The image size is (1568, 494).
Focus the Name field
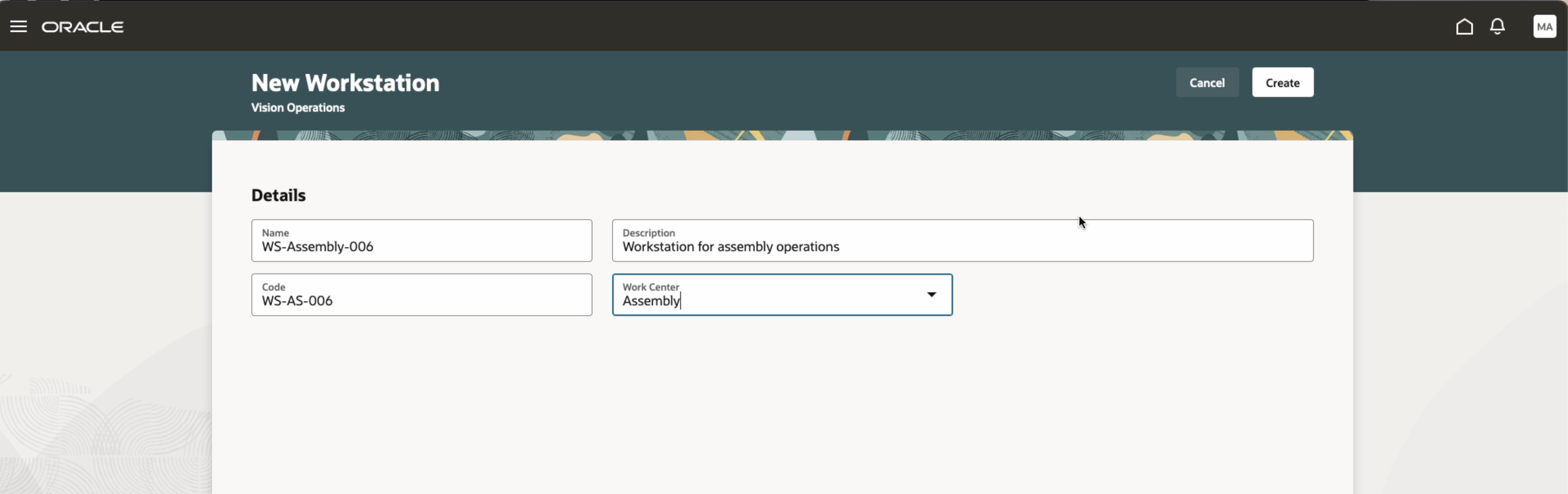point(421,241)
